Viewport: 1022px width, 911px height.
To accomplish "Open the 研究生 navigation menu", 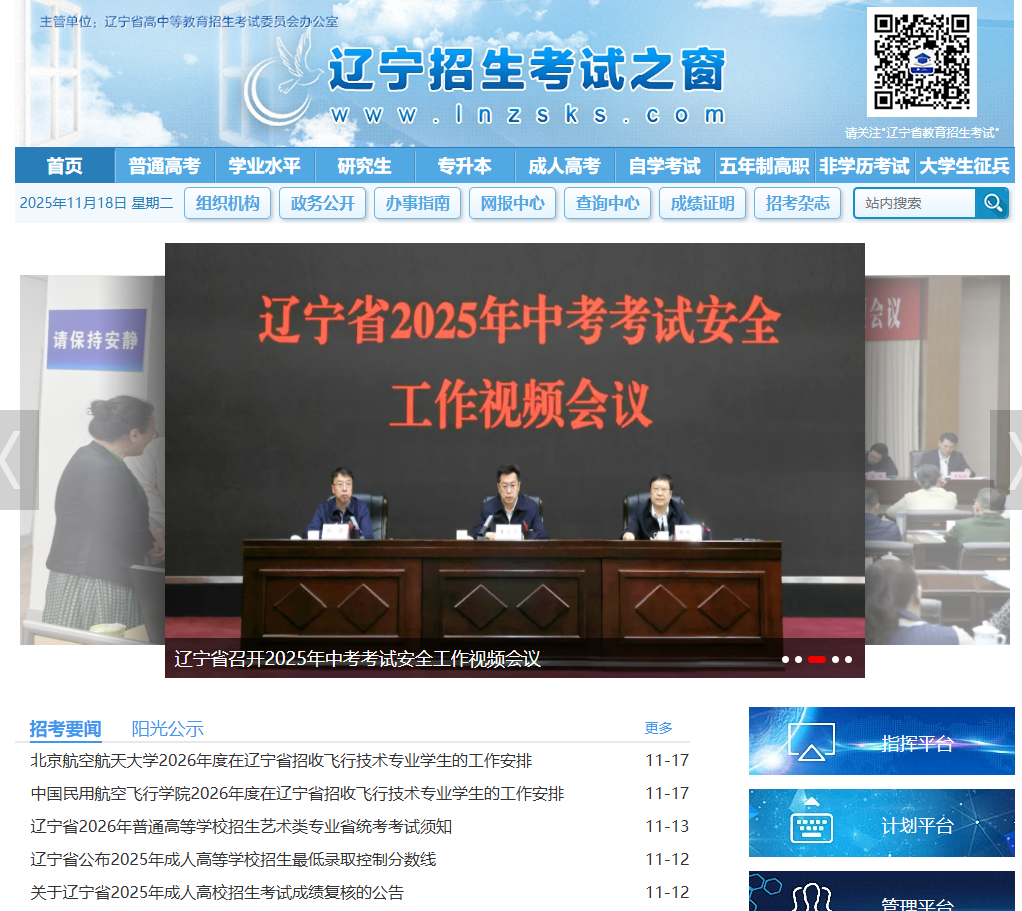I will coord(365,166).
